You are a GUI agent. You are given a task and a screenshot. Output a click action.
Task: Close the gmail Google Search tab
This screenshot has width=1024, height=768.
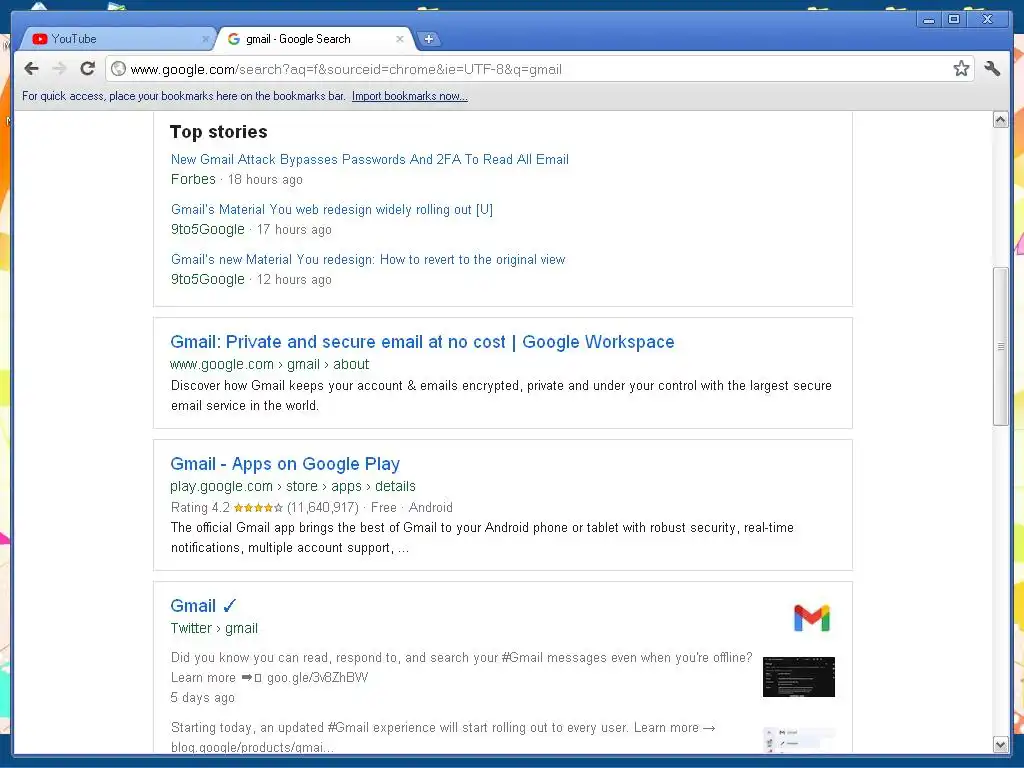point(400,39)
